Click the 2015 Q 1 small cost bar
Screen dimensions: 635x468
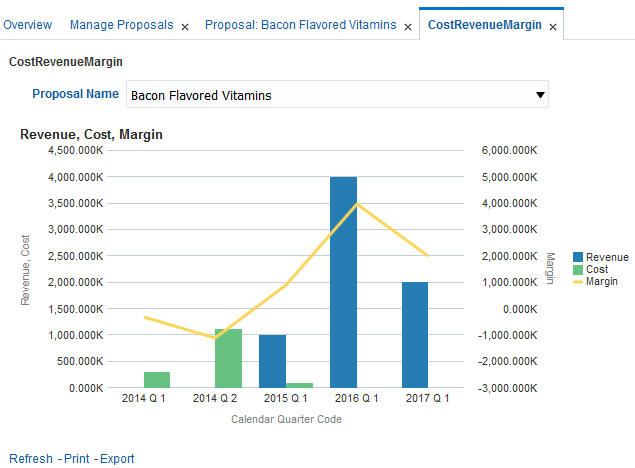tap(299, 384)
